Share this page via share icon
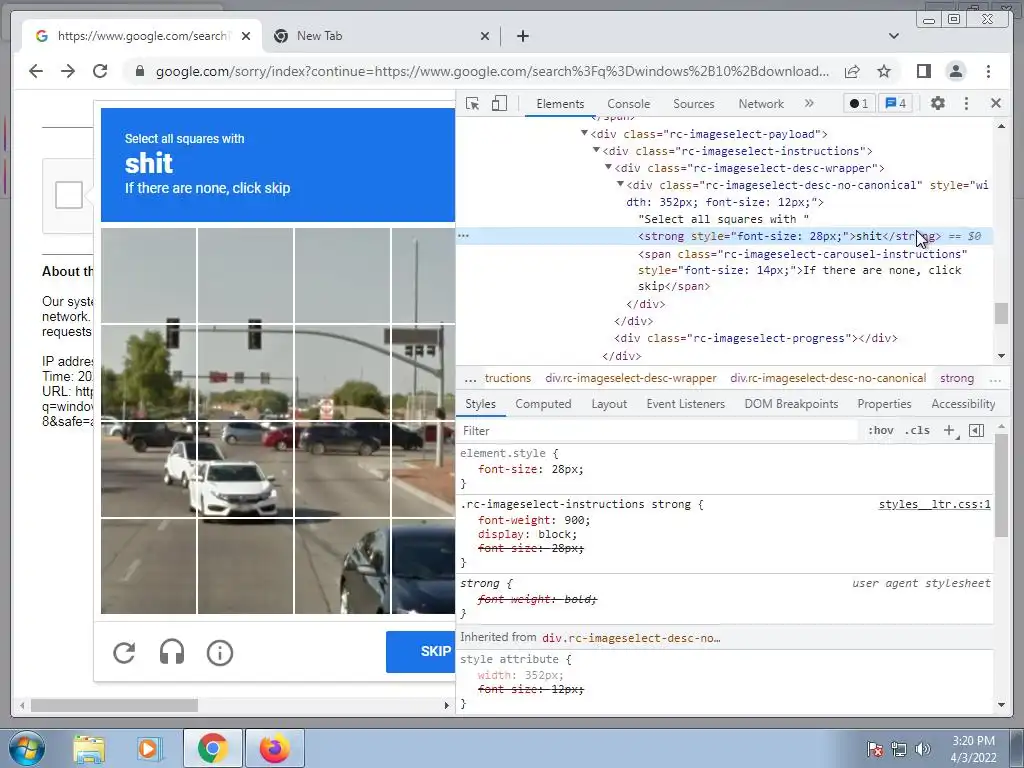Image resolution: width=1024 pixels, height=768 pixels. click(x=852, y=71)
